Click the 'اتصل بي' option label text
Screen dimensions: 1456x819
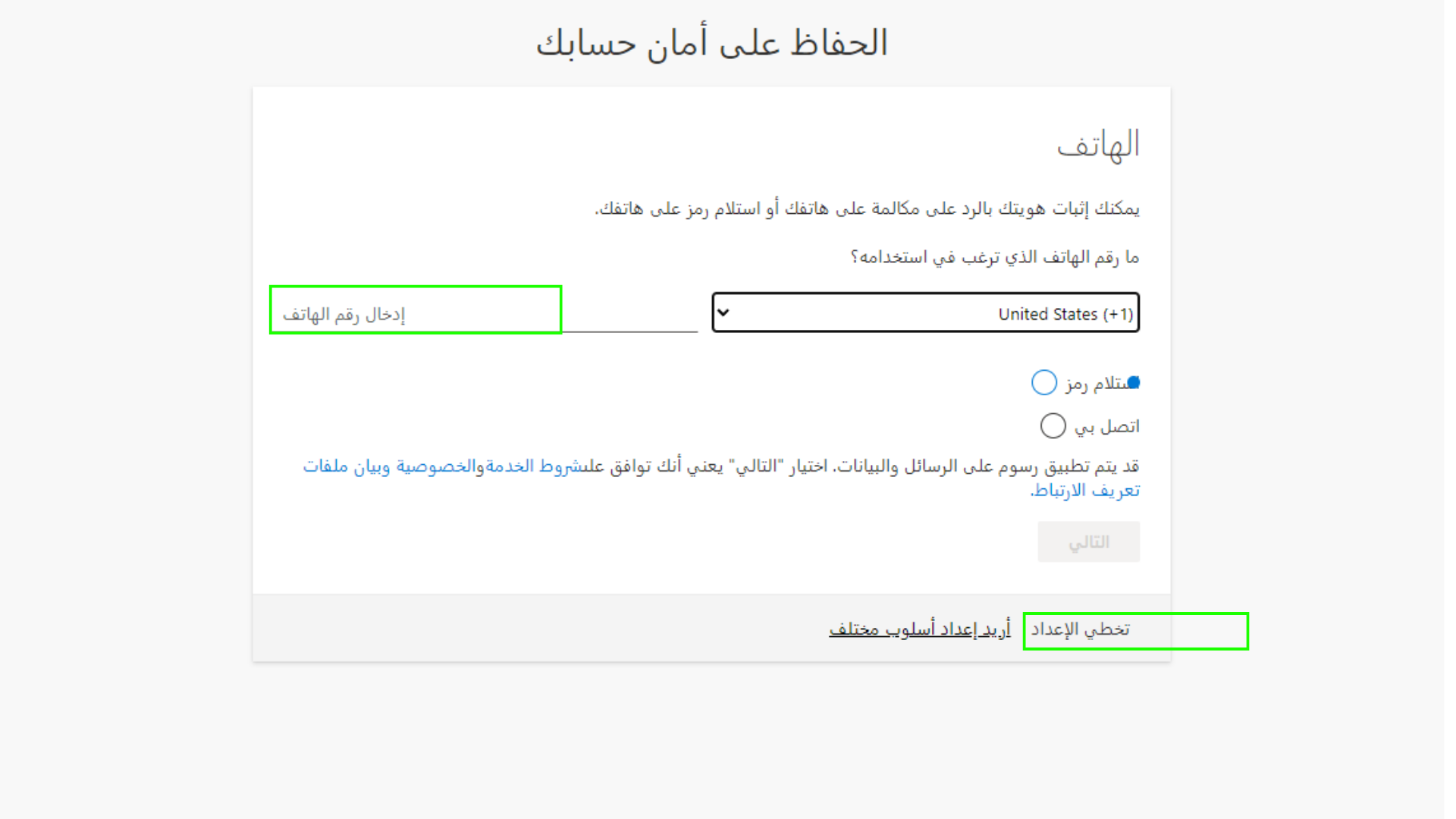pos(1107,427)
